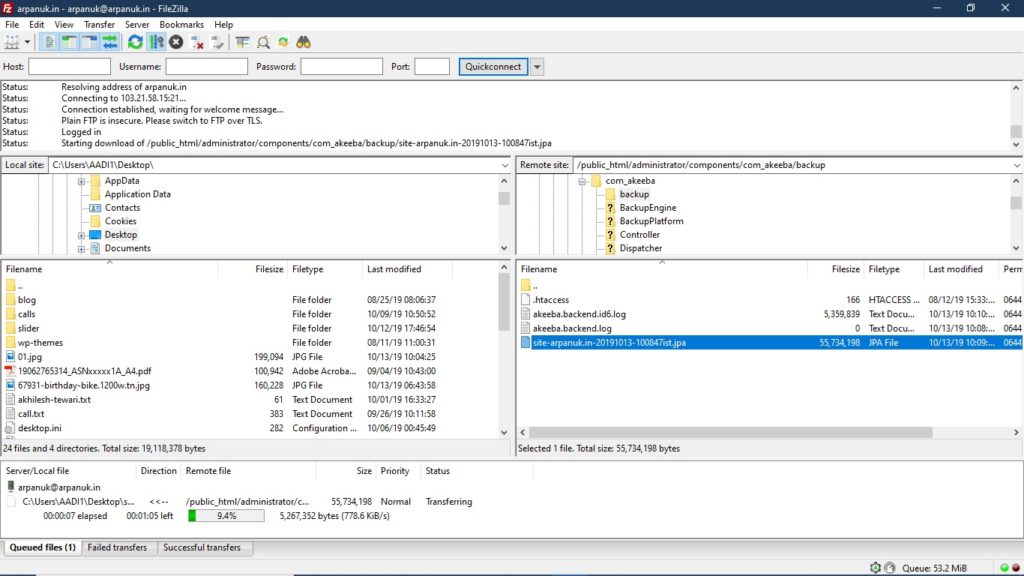Click the red activity indicator light
Viewport: 1024px width, 576px height.
1016,568
